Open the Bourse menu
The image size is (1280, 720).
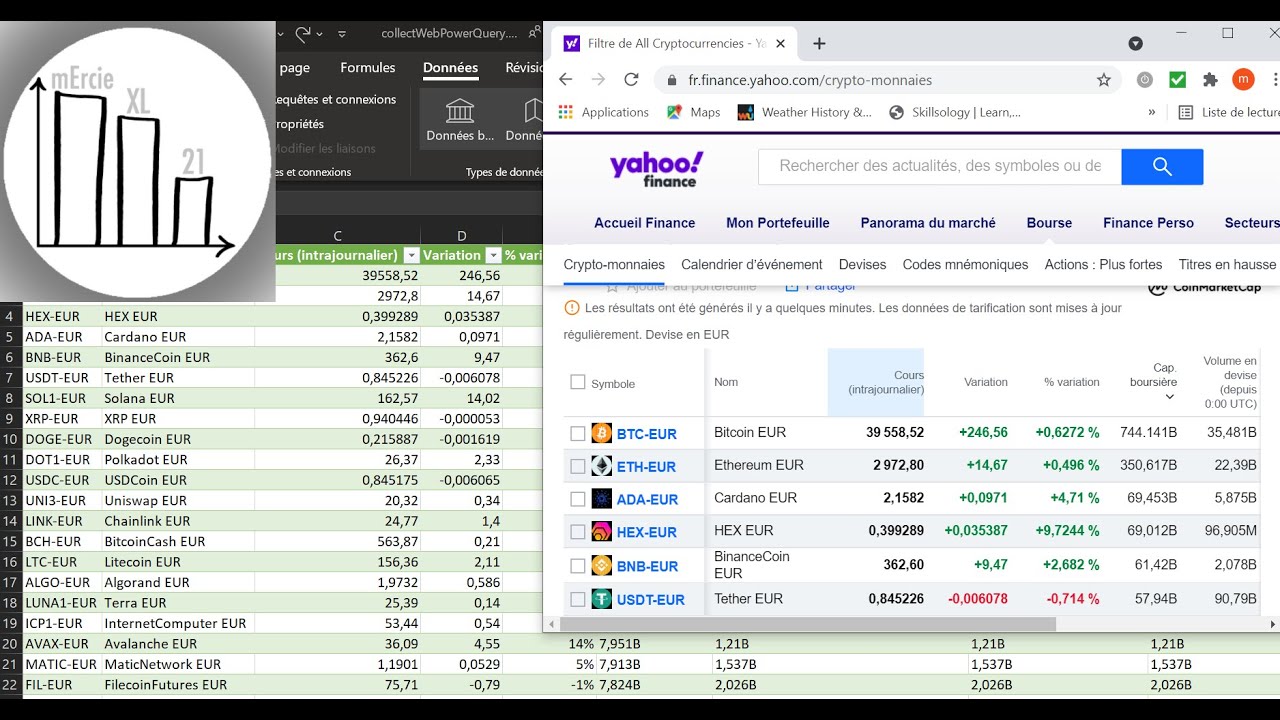click(x=1049, y=223)
